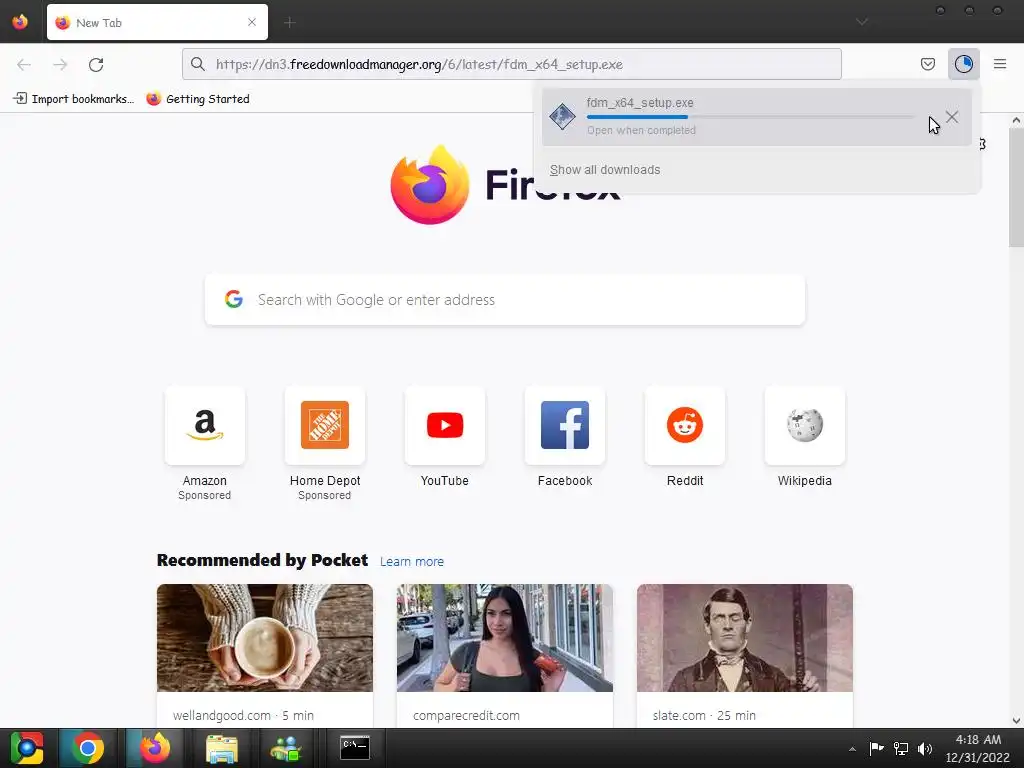Close the New Tab tab
The height and width of the screenshot is (768, 1024).
click(x=252, y=22)
